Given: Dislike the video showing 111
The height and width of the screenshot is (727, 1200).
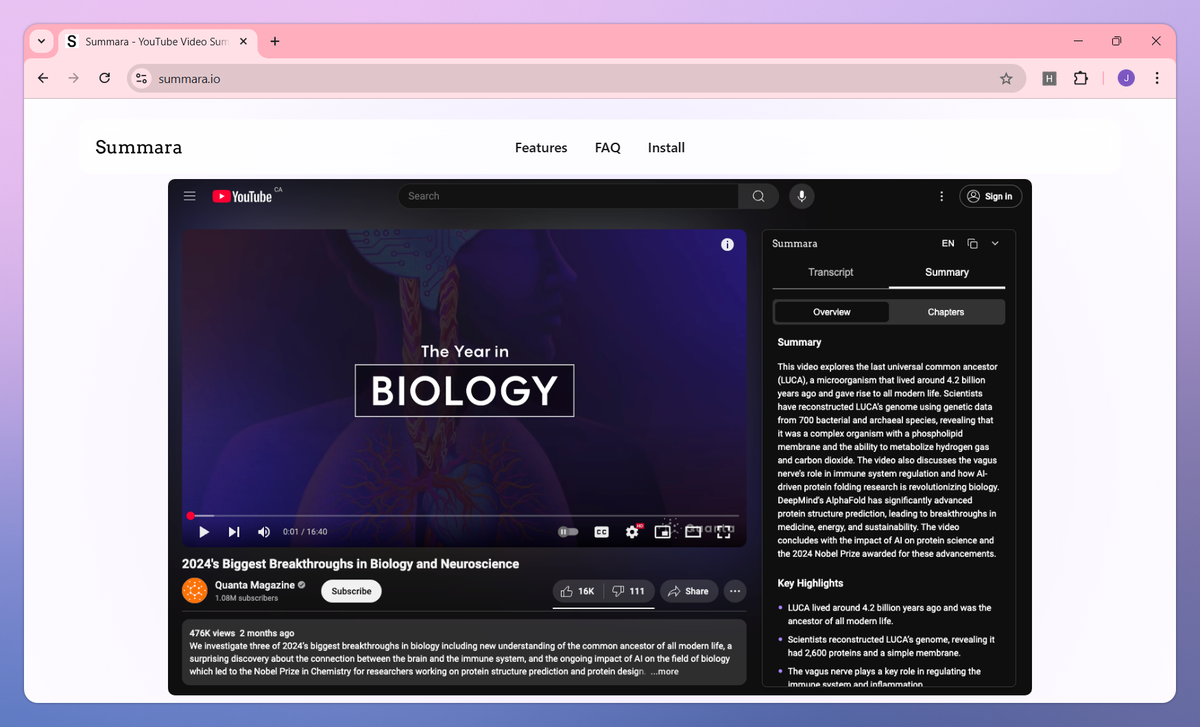Looking at the screenshot, I should click(629, 591).
